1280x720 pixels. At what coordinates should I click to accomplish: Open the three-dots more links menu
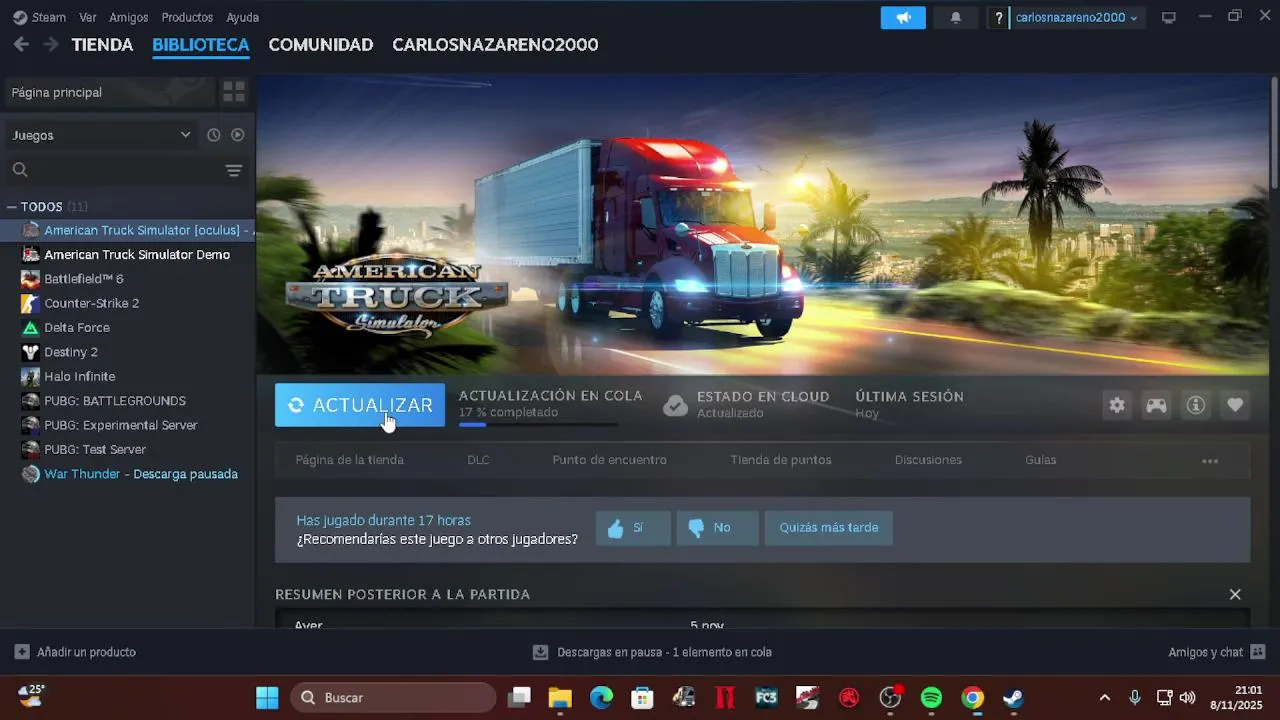point(1210,461)
